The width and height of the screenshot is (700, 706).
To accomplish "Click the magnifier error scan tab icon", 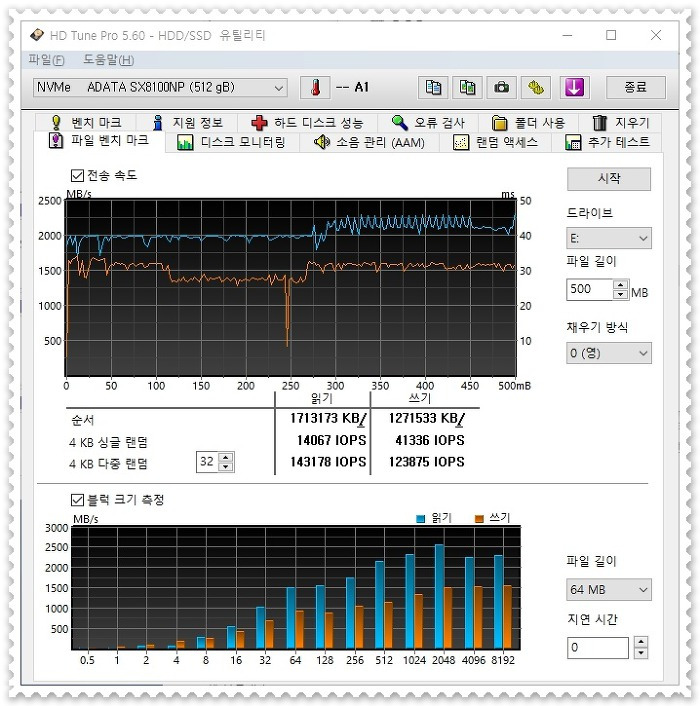I will pos(399,122).
